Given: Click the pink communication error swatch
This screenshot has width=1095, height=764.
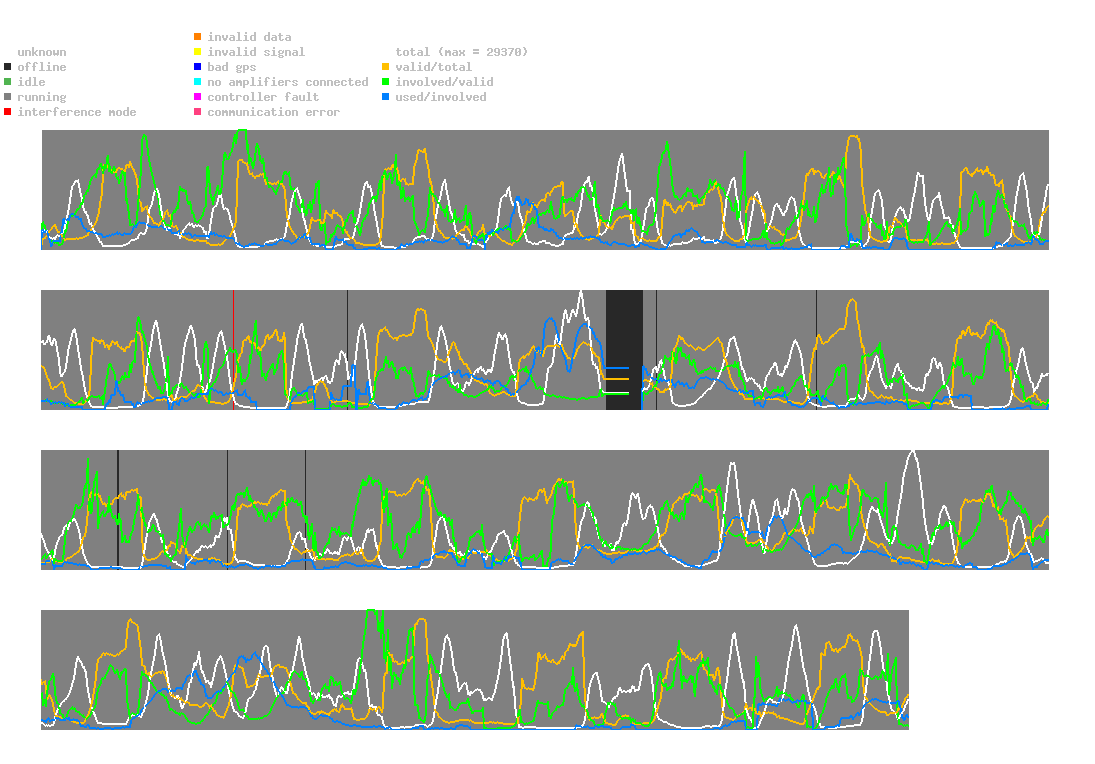Looking at the screenshot, I should pyautogui.click(x=198, y=112).
